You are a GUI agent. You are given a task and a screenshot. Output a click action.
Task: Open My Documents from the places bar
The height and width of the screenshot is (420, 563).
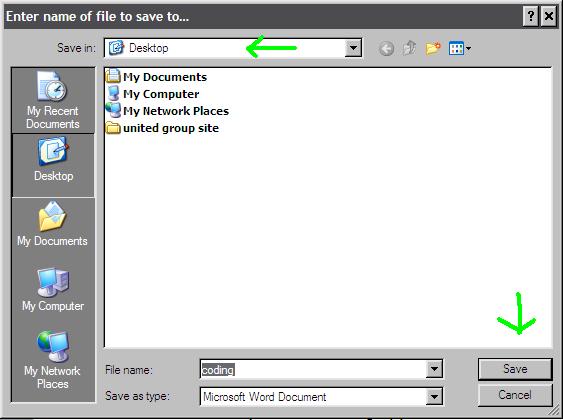[52, 224]
